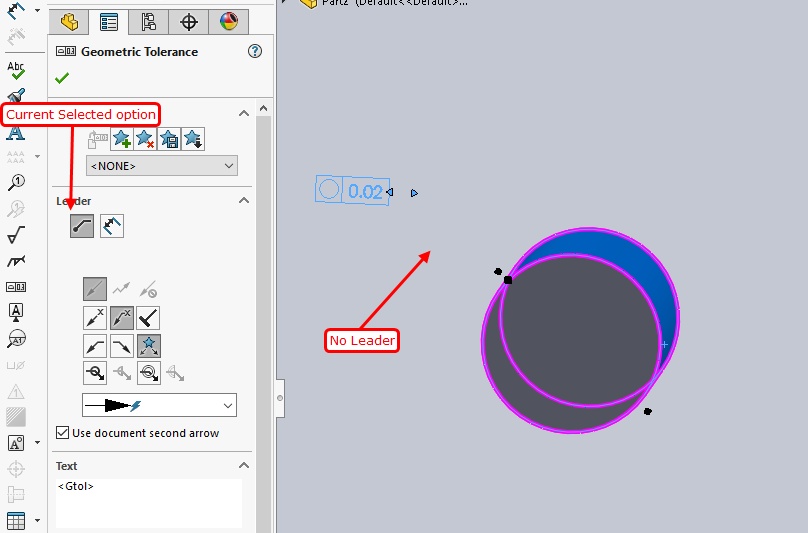Uncheck Use document second arrow
The width and height of the screenshot is (808, 533).
click(x=62, y=432)
